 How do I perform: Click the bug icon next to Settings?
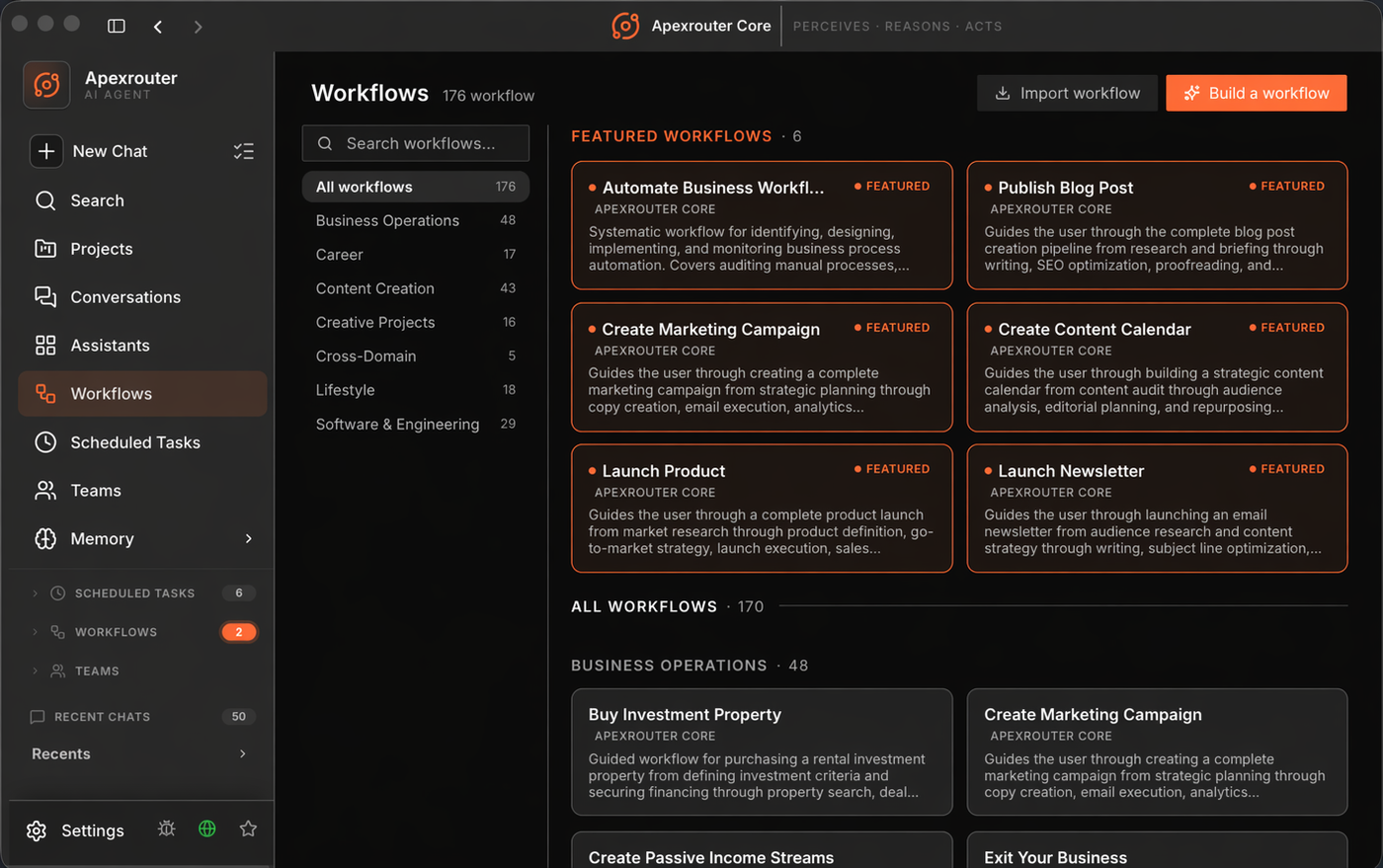coord(167,829)
